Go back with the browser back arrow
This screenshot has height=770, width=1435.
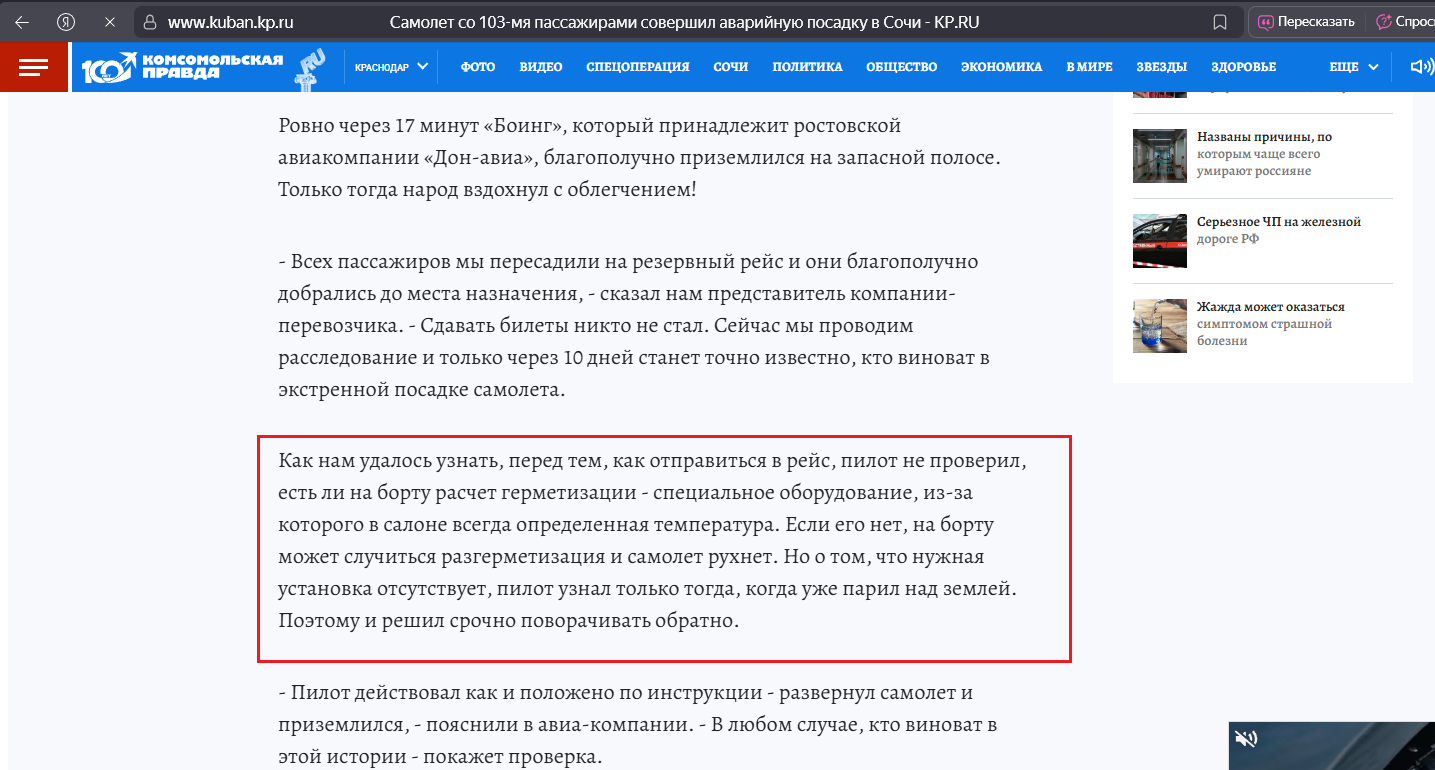click(22, 22)
